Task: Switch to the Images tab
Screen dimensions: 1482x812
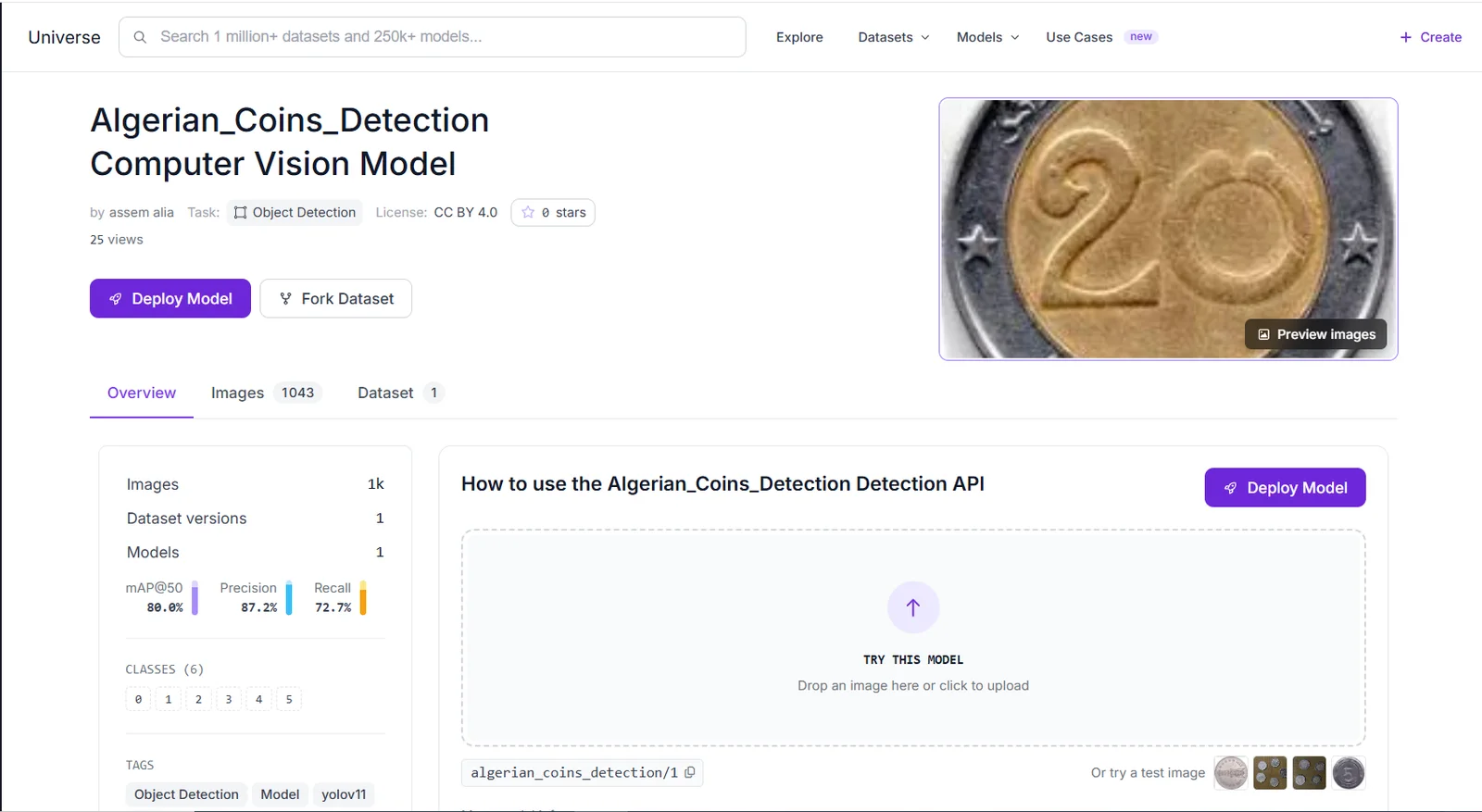Action: pyautogui.click(x=266, y=393)
